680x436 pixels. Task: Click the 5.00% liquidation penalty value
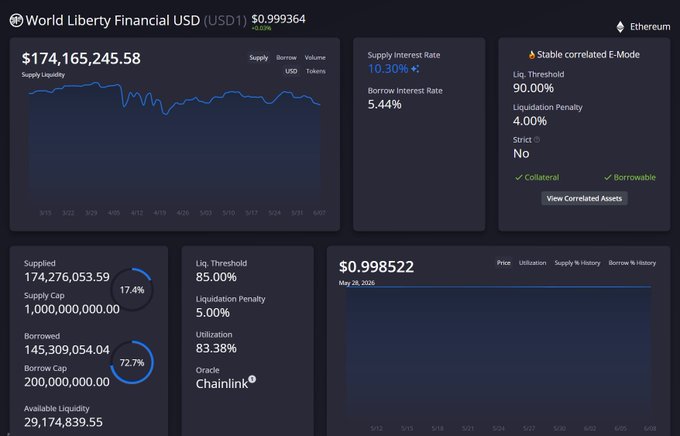pyautogui.click(x=212, y=313)
